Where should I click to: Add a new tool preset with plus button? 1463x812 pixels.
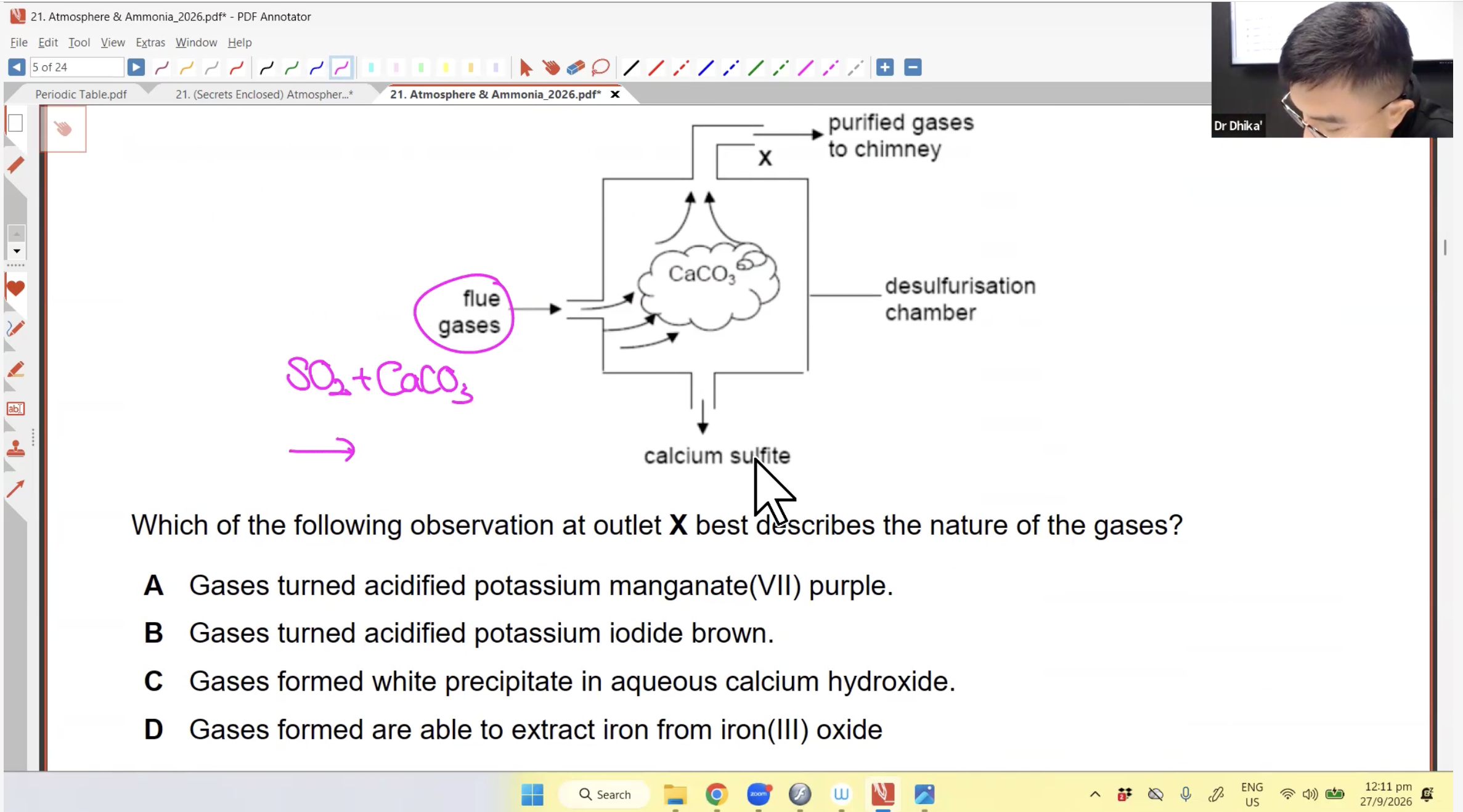click(885, 67)
